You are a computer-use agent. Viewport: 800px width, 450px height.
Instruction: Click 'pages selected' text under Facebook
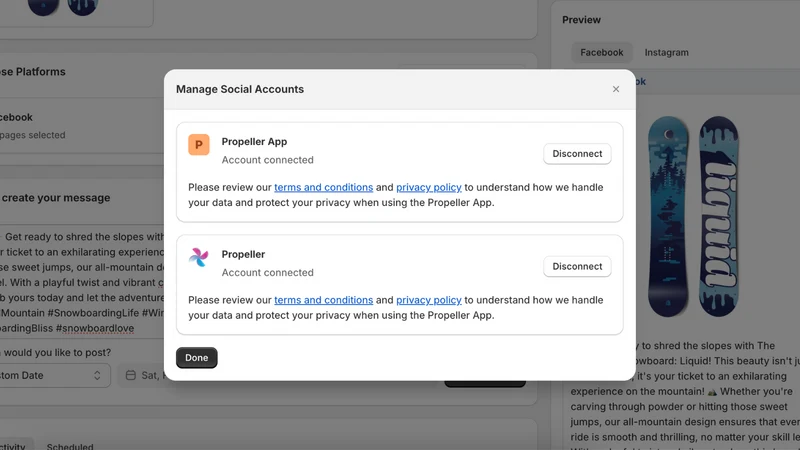click(x=33, y=135)
